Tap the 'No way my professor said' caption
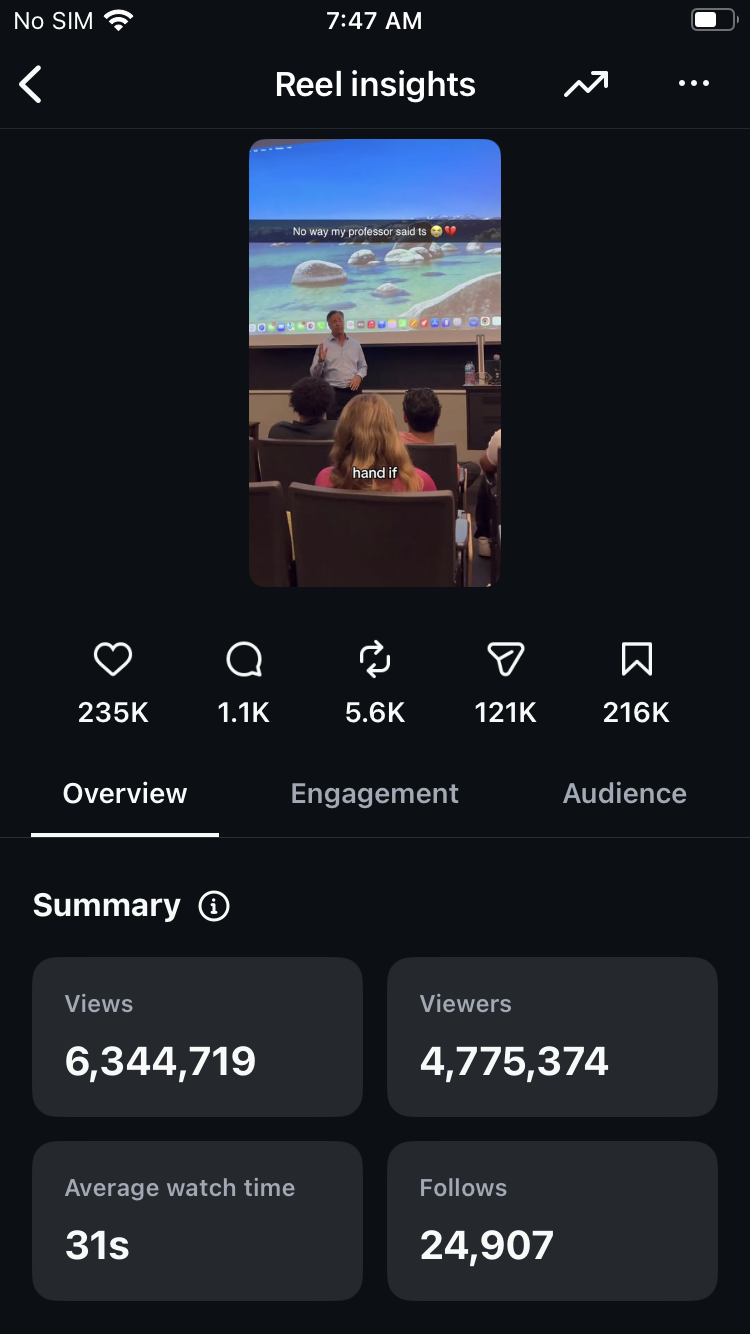 tap(375, 231)
